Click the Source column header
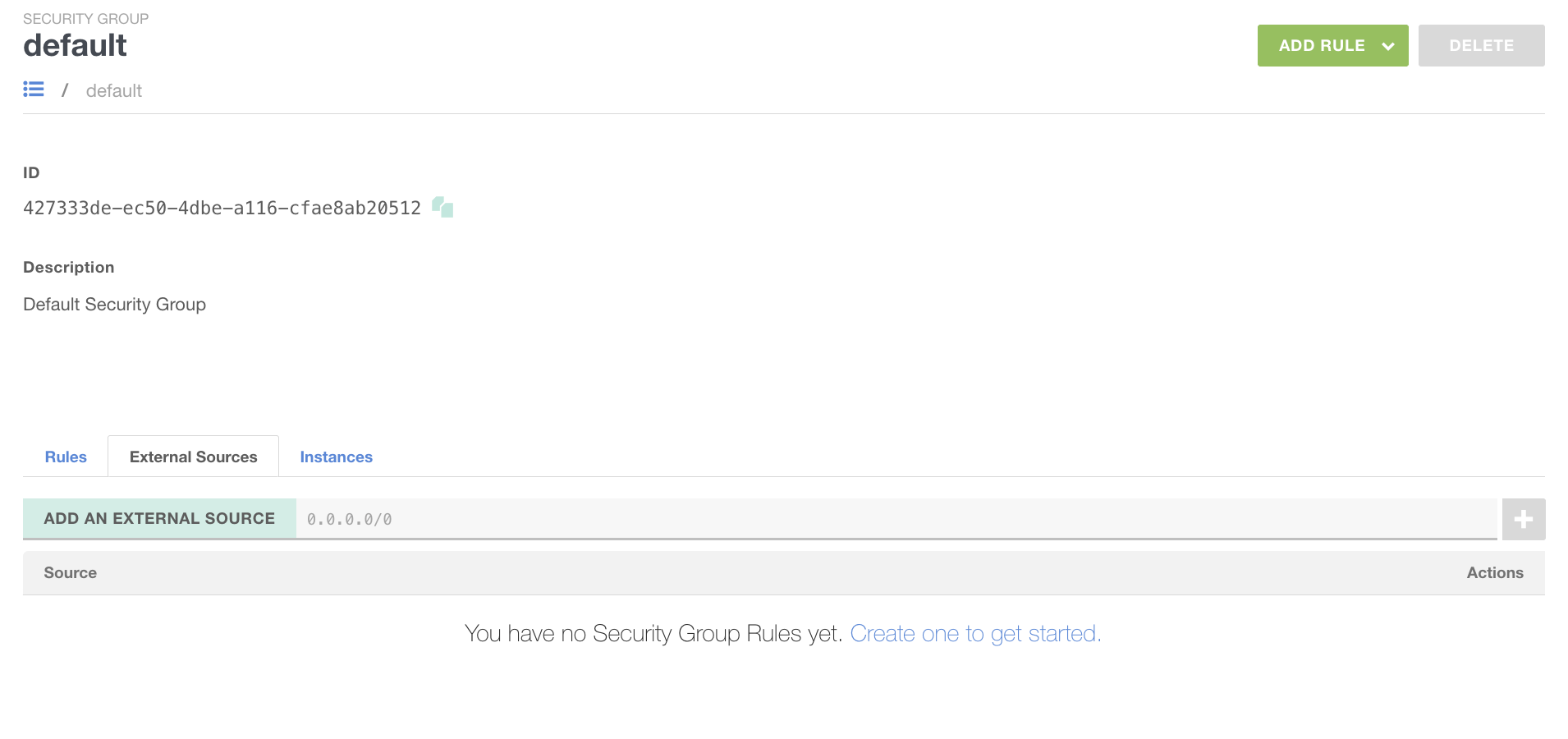 [x=71, y=573]
